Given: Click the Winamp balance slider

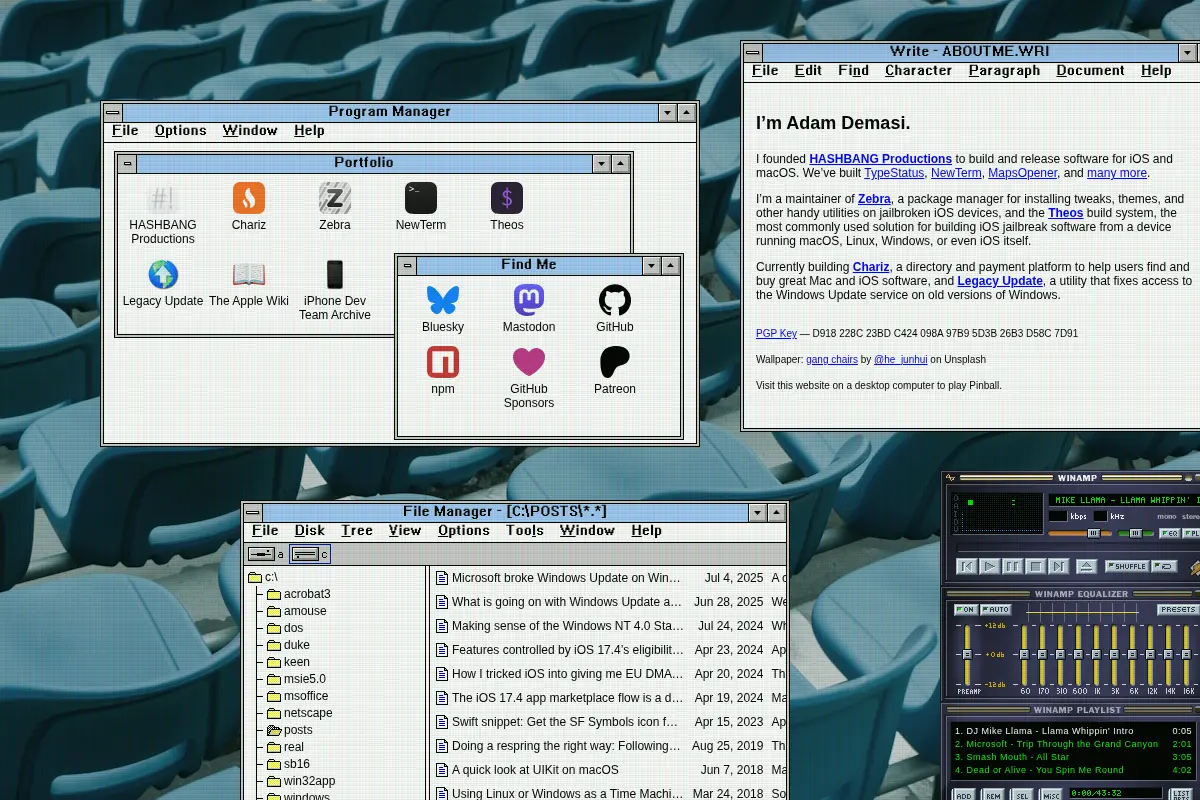Looking at the screenshot, I should (1136, 533).
